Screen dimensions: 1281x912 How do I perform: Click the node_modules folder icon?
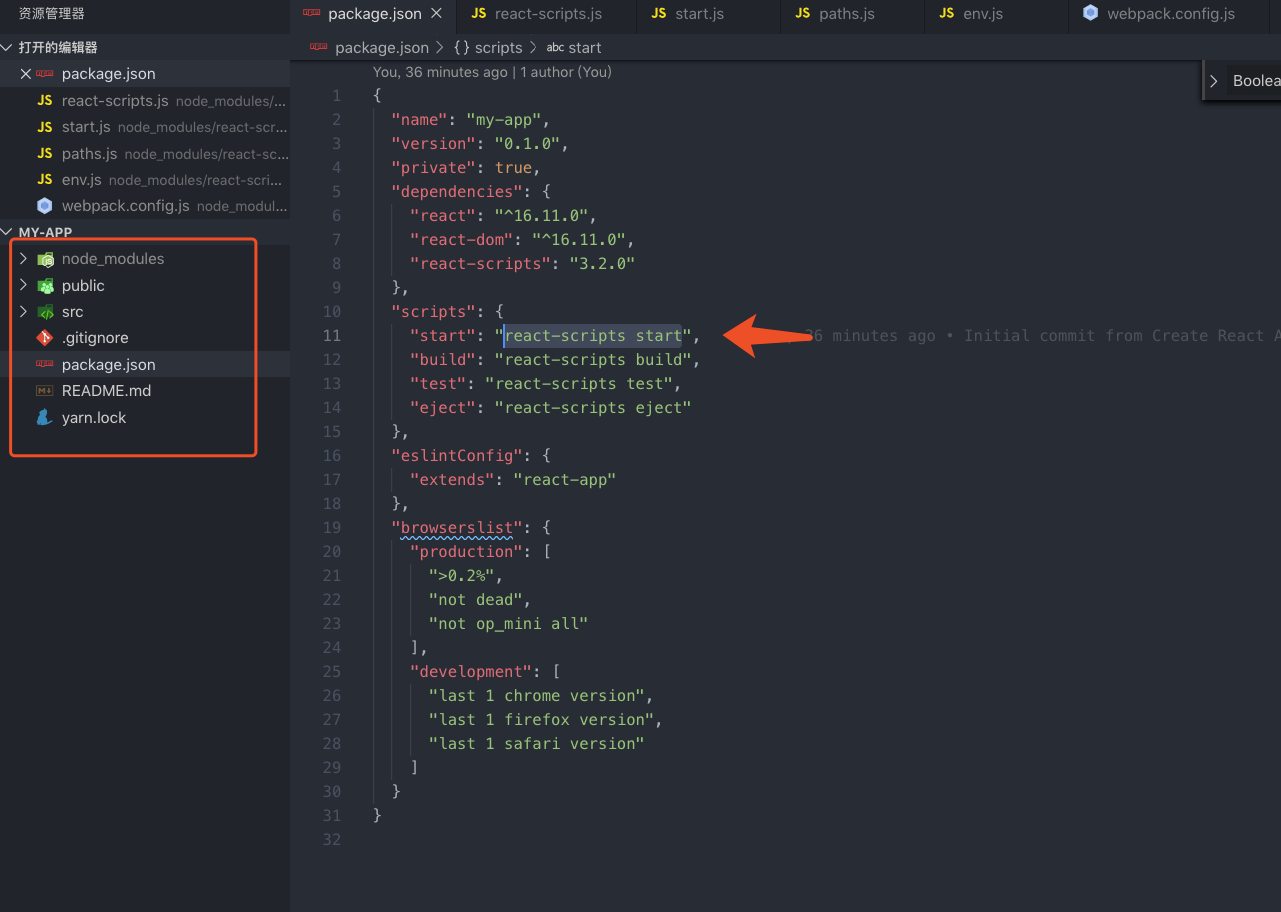(45, 259)
